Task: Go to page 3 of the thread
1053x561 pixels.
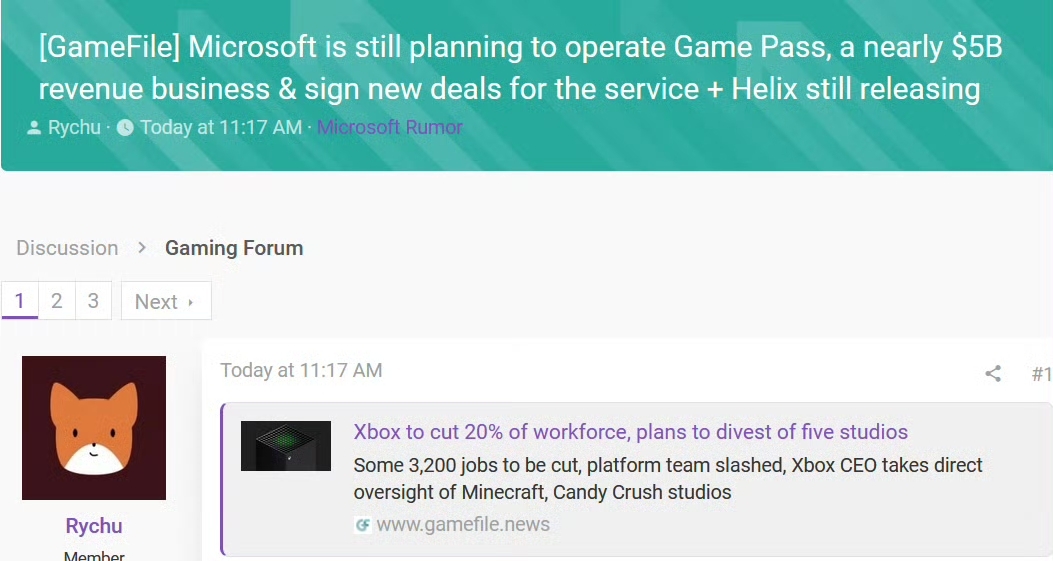Action: (93, 300)
